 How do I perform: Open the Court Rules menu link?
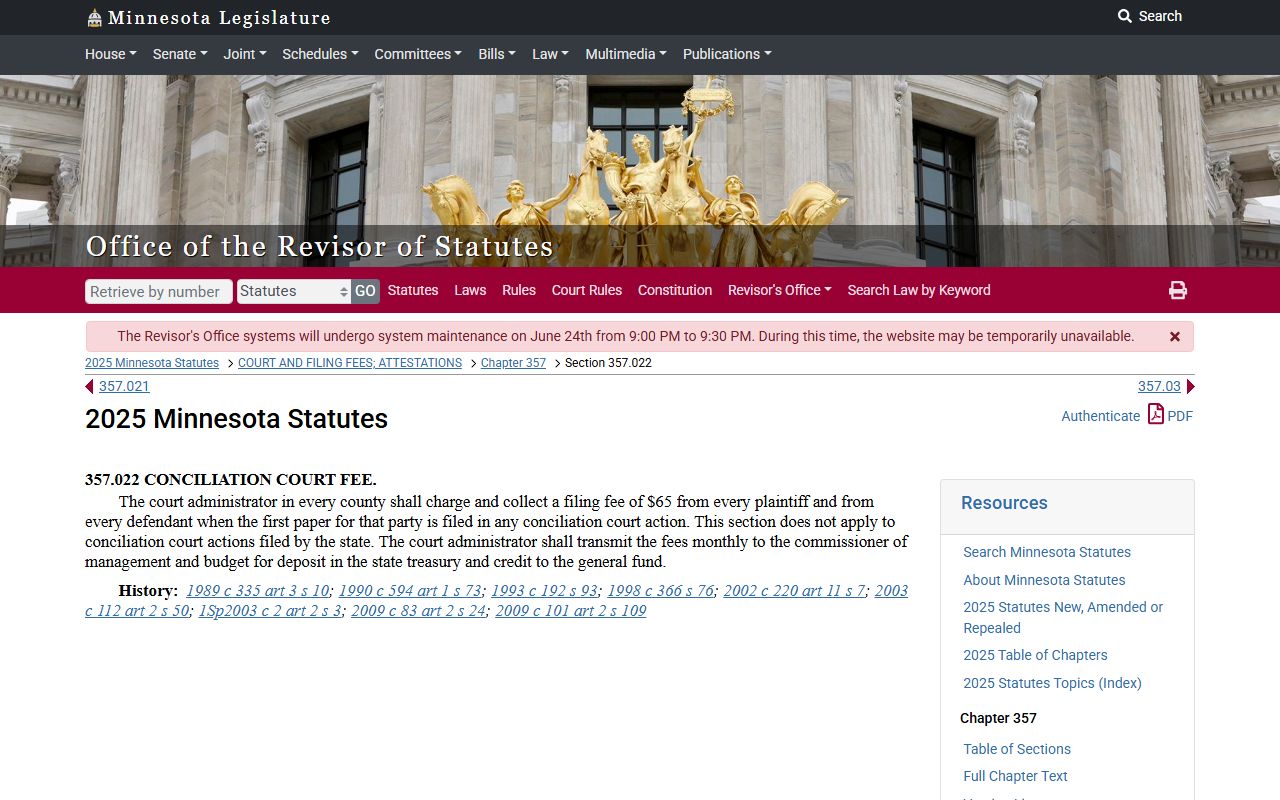click(x=587, y=290)
